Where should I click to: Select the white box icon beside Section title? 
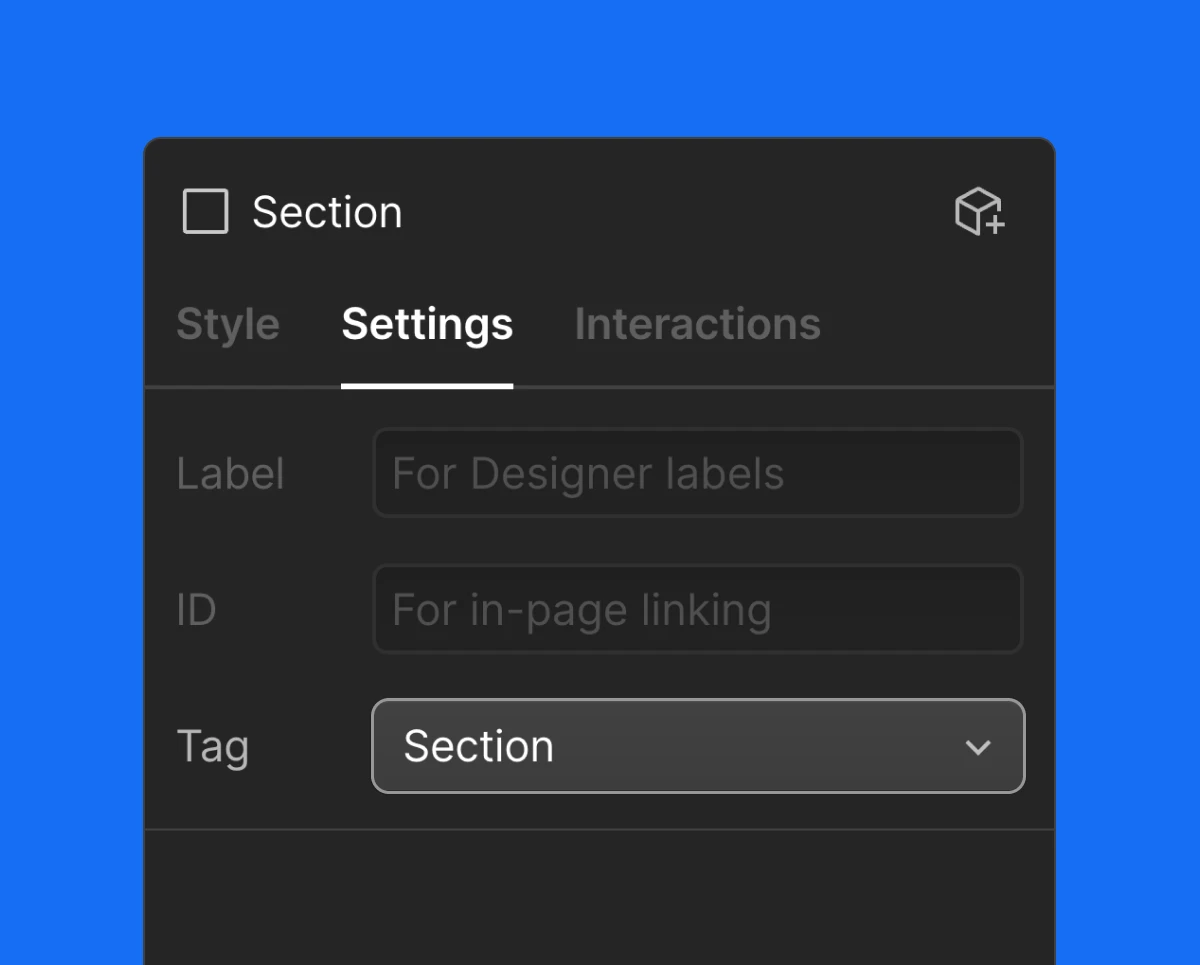[204, 211]
